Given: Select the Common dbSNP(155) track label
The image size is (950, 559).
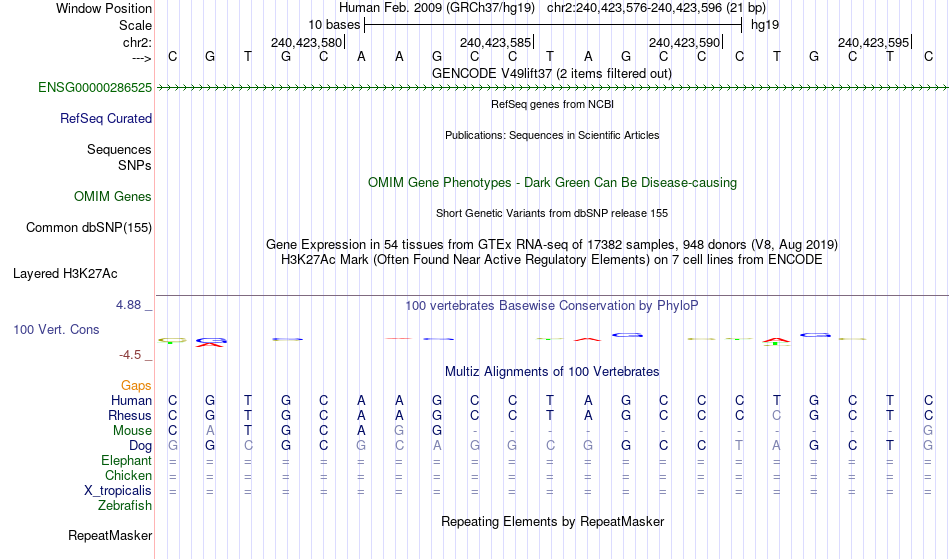Looking at the screenshot, I should [88, 228].
